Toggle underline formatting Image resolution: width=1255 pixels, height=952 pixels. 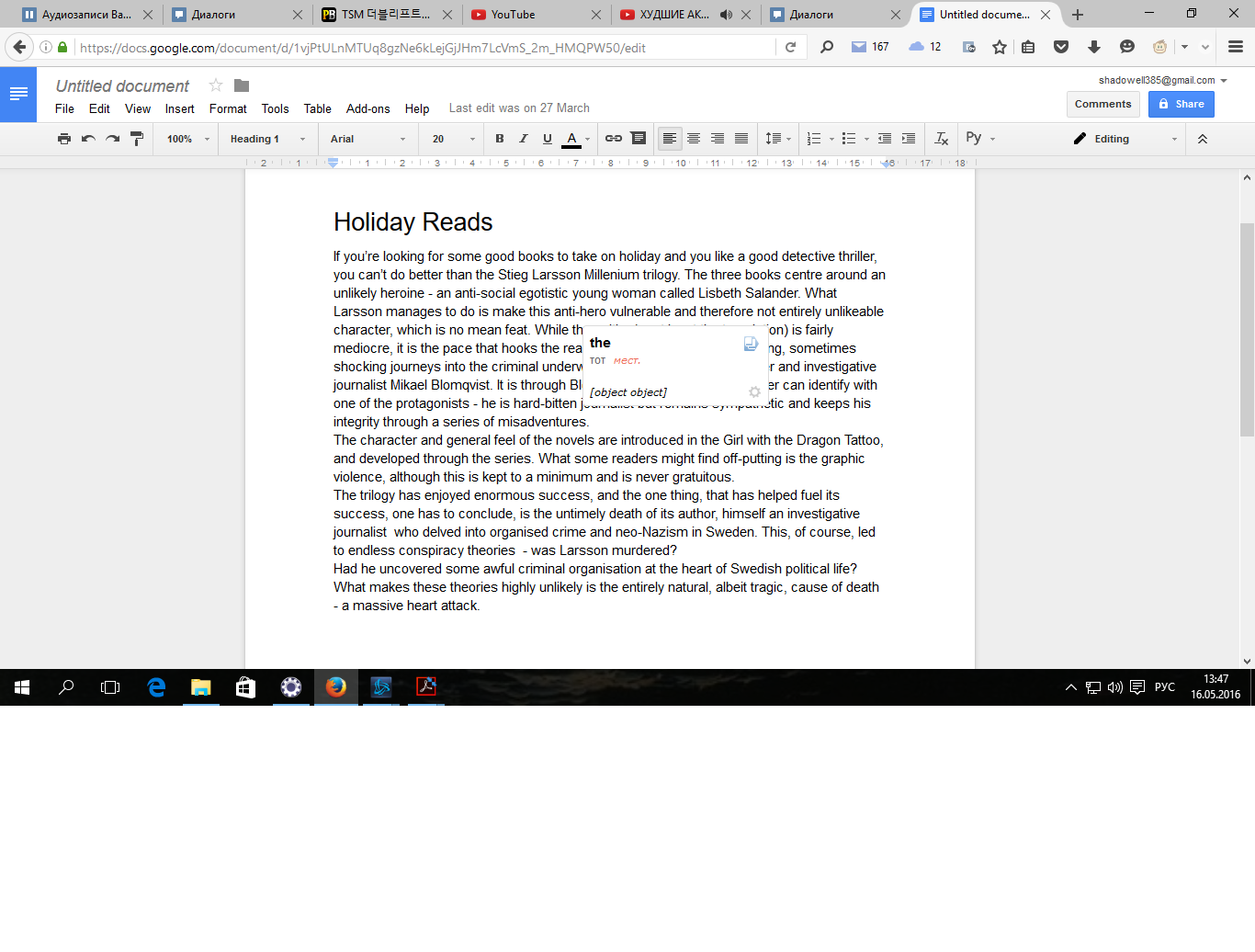[x=548, y=139]
